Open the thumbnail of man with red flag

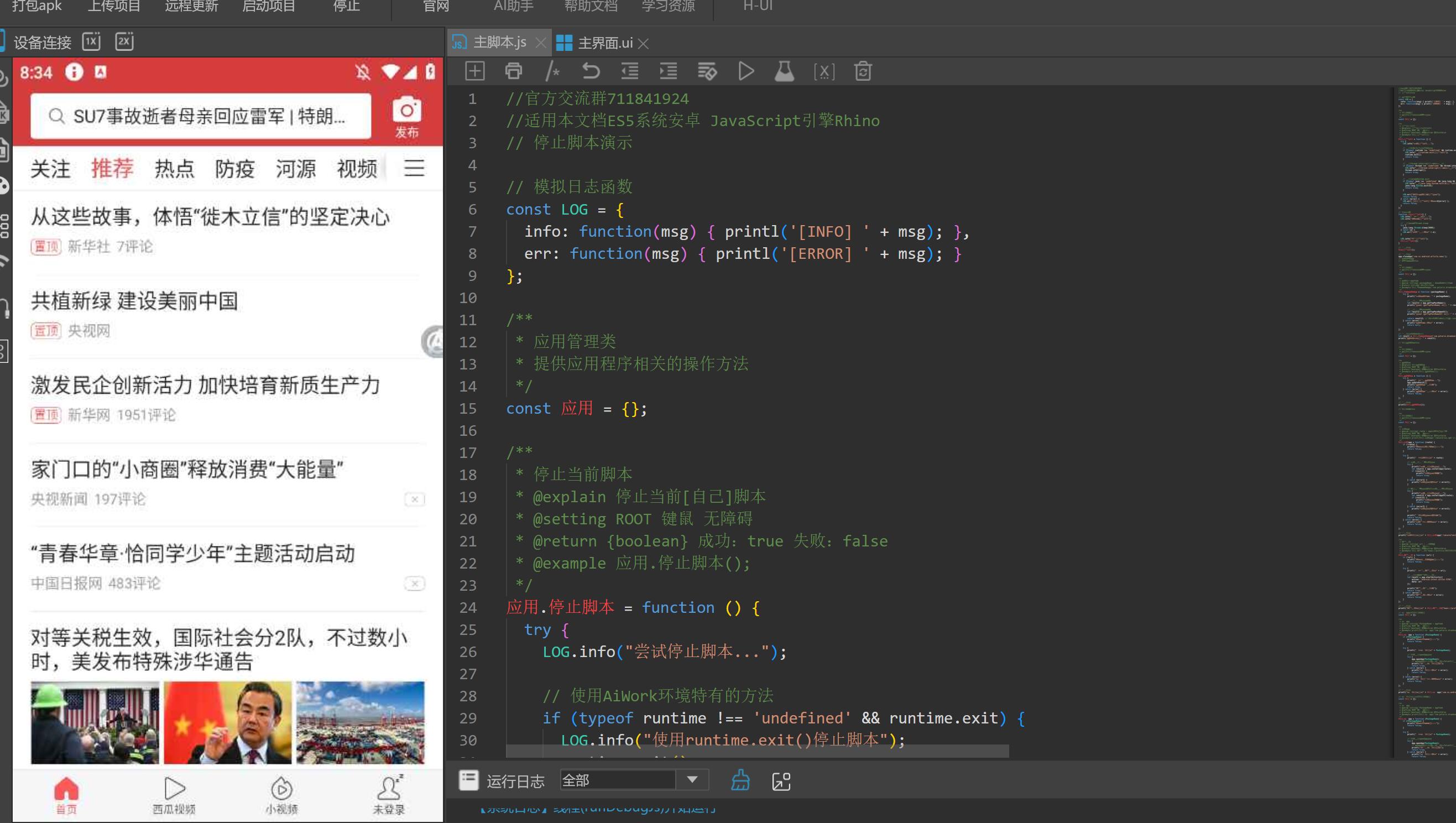[228, 722]
